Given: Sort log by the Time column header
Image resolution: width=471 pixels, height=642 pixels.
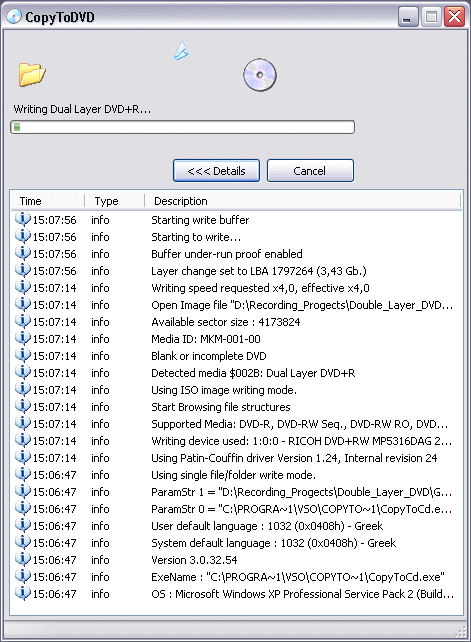Looking at the screenshot, I should pyautogui.click(x=48, y=201).
